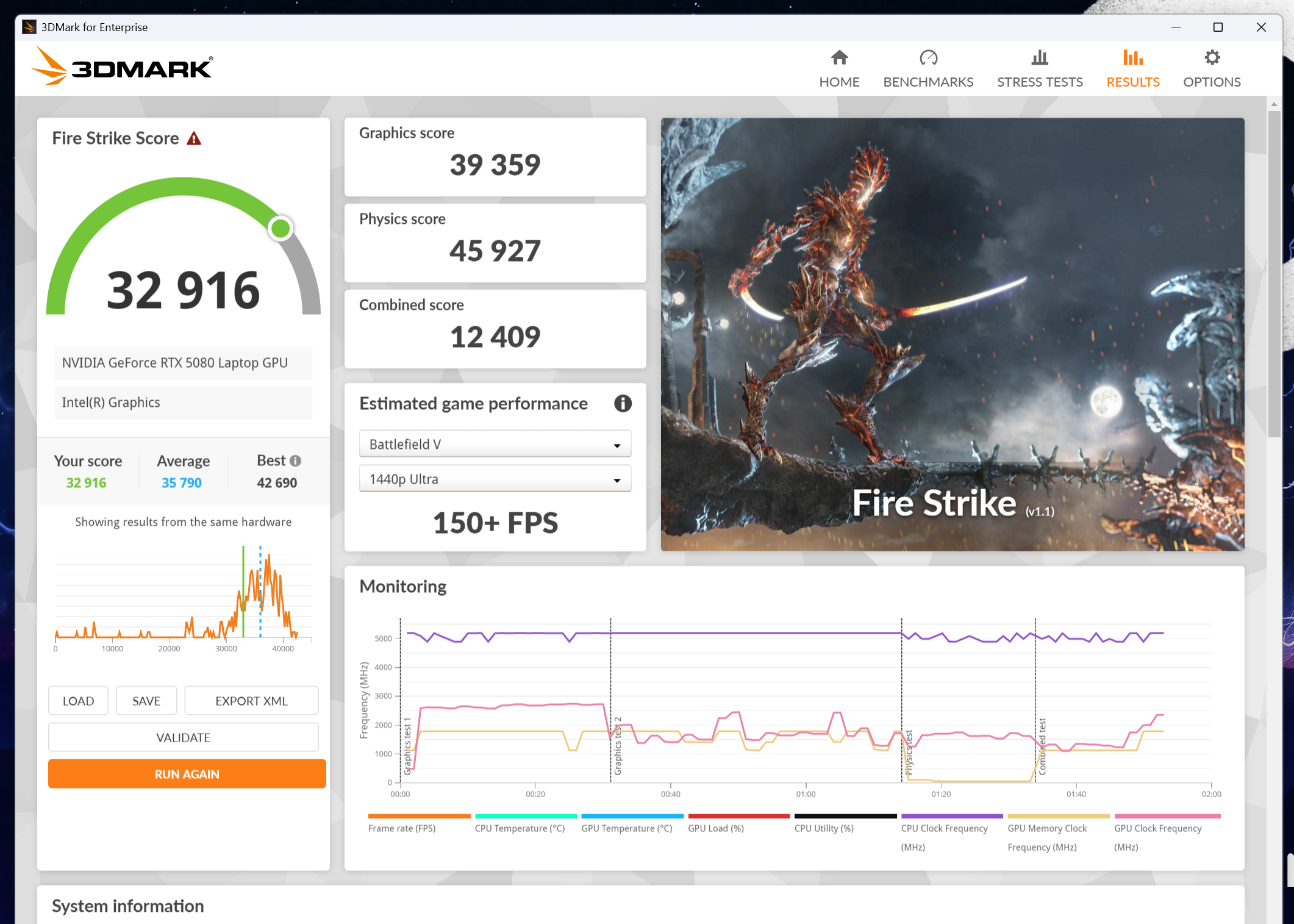Click the SAVE button
The image size is (1294, 924).
[146, 701]
